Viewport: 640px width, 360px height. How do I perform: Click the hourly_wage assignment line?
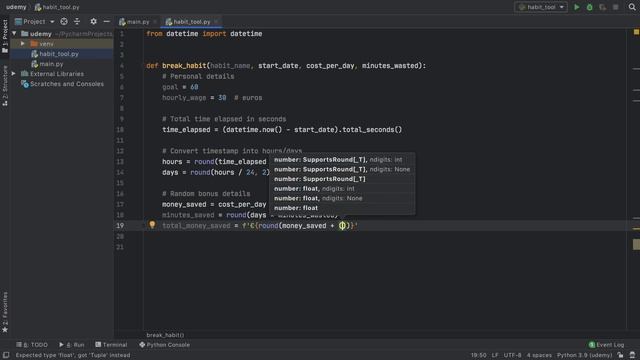[x=212, y=98]
